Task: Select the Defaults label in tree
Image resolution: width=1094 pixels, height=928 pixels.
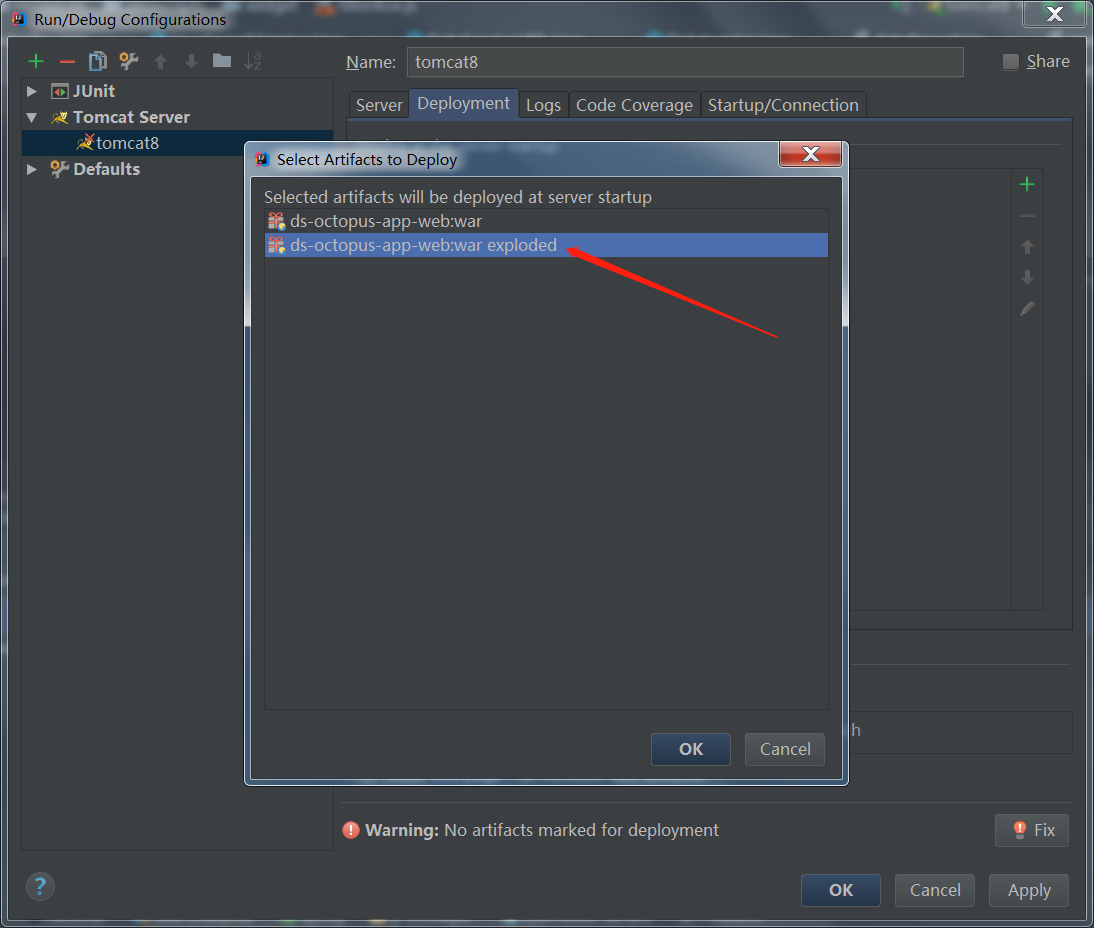Action: [107, 169]
